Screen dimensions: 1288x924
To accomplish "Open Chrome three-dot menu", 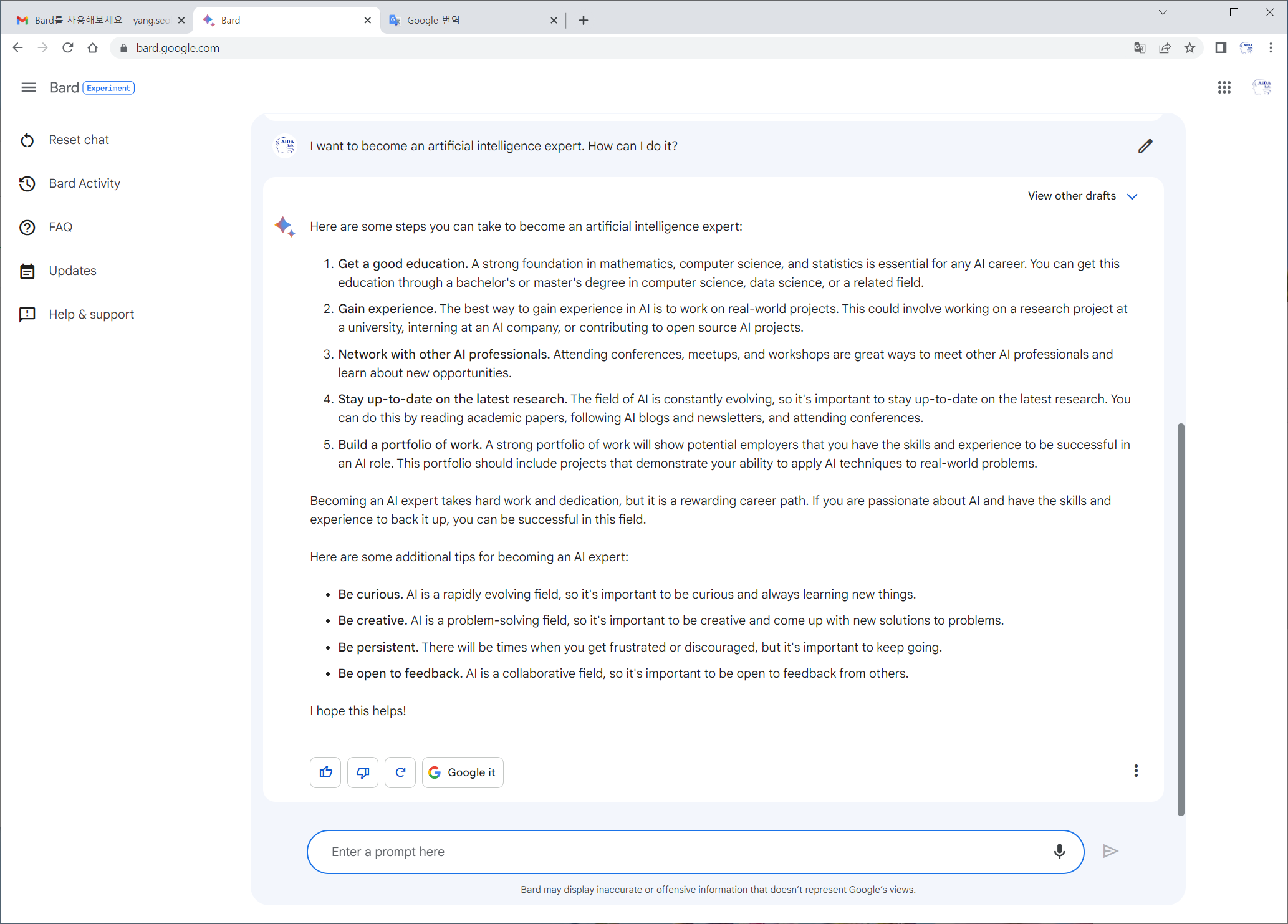I will 1271,48.
